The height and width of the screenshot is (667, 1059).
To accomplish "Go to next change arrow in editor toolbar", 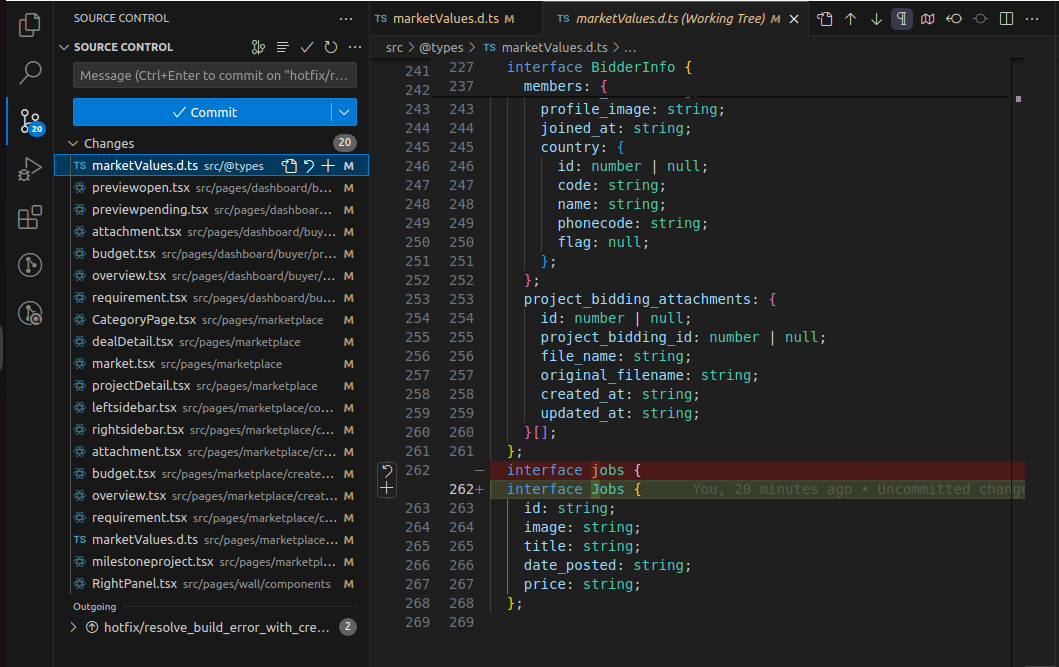I will tap(876, 19).
